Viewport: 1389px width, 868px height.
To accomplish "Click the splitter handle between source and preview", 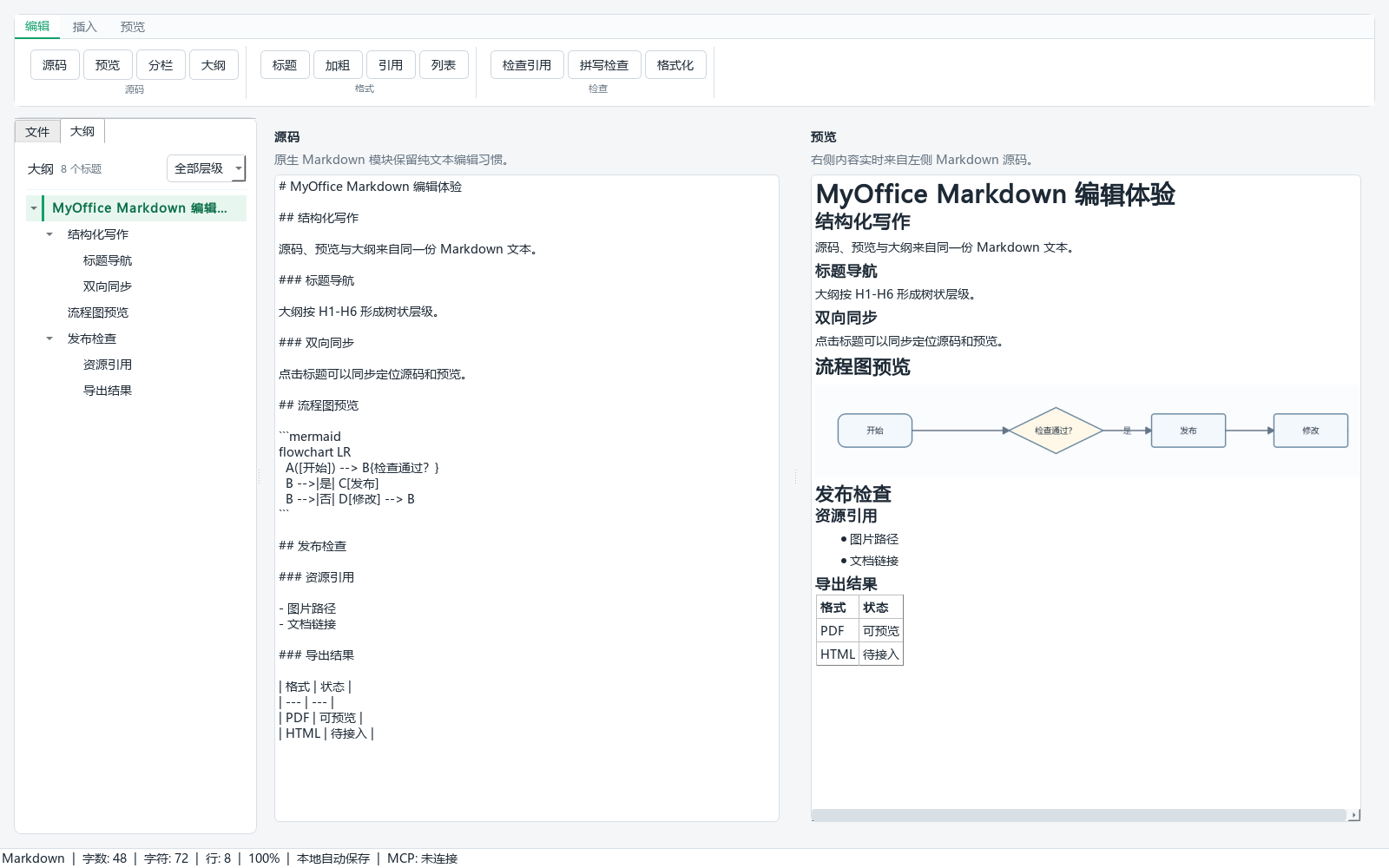I will (795, 477).
